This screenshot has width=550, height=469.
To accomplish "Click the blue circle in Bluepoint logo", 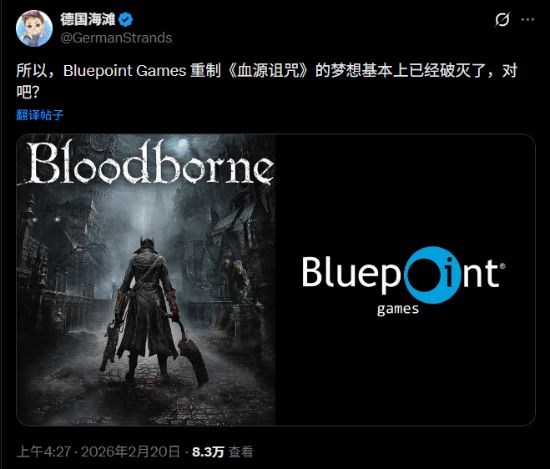I will pos(432,275).
